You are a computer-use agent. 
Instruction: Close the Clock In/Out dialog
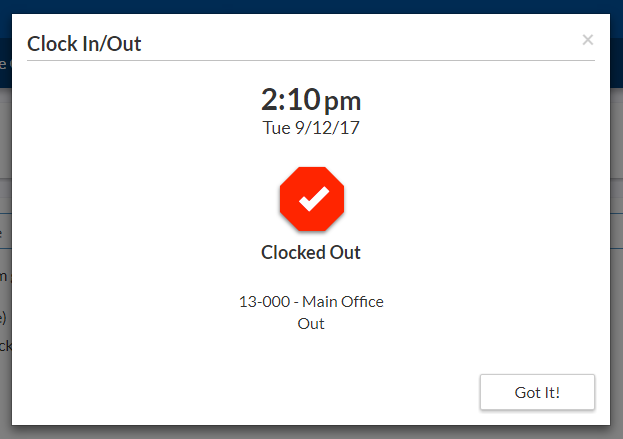[x=587, y=40]
